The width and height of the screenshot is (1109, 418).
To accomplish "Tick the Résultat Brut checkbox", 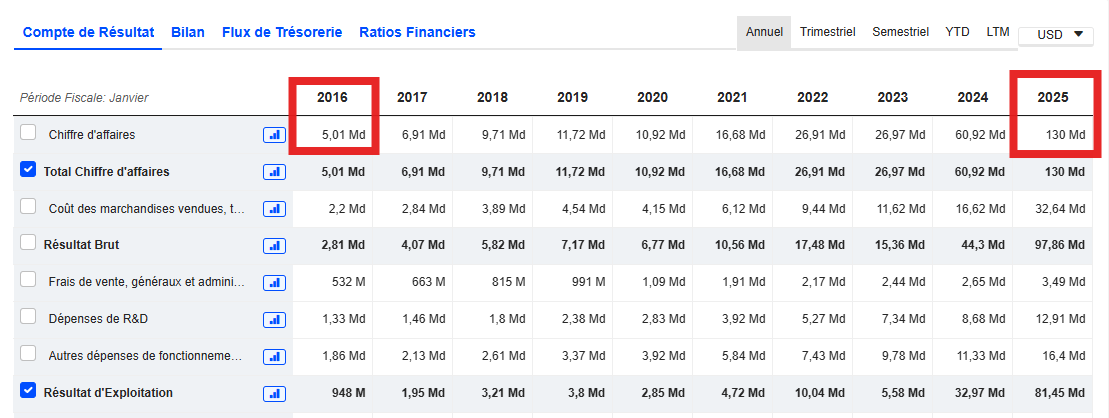I will [x=28, y=244].
